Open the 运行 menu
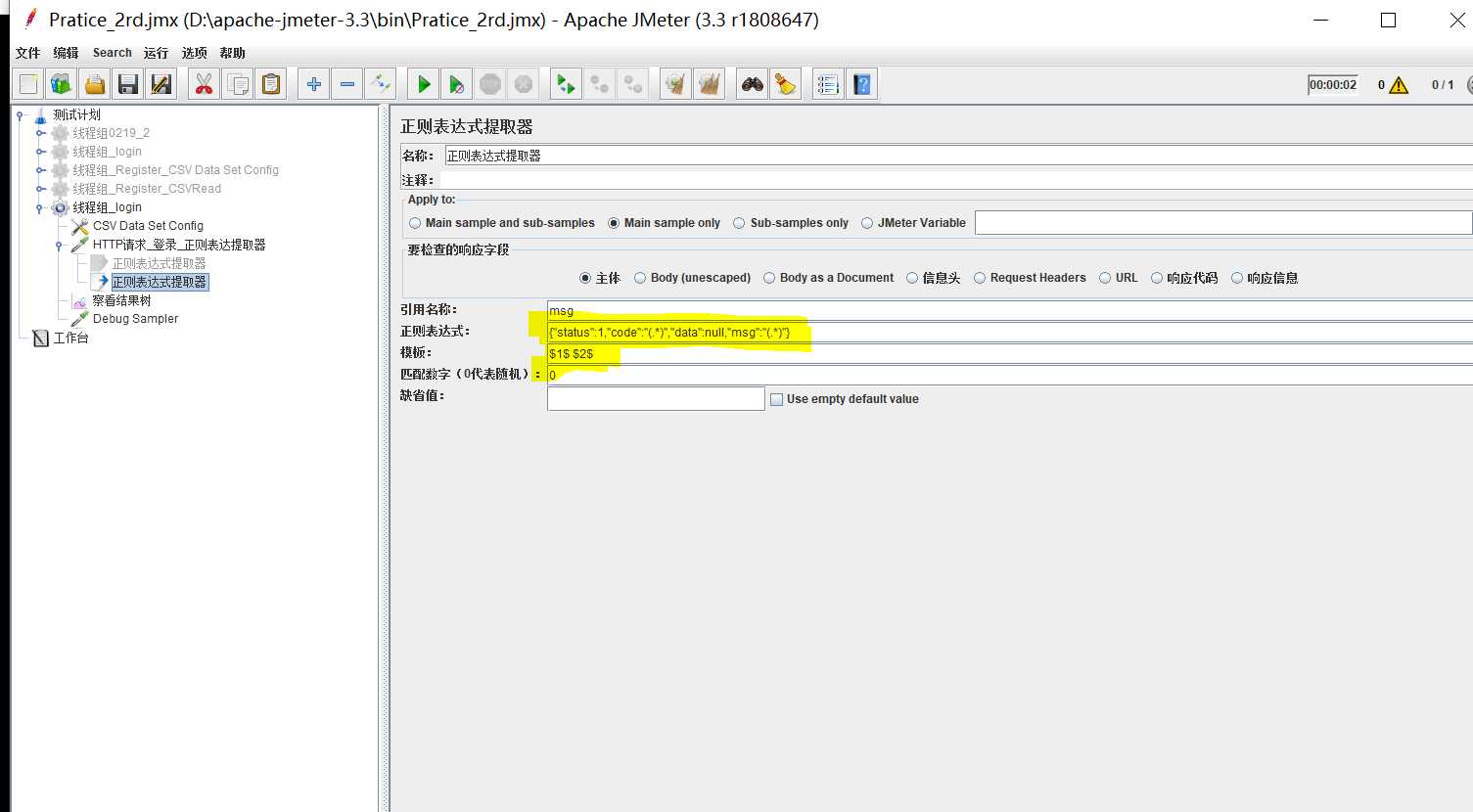Viewport: 1473px width, 812px height. coord(156,53)
